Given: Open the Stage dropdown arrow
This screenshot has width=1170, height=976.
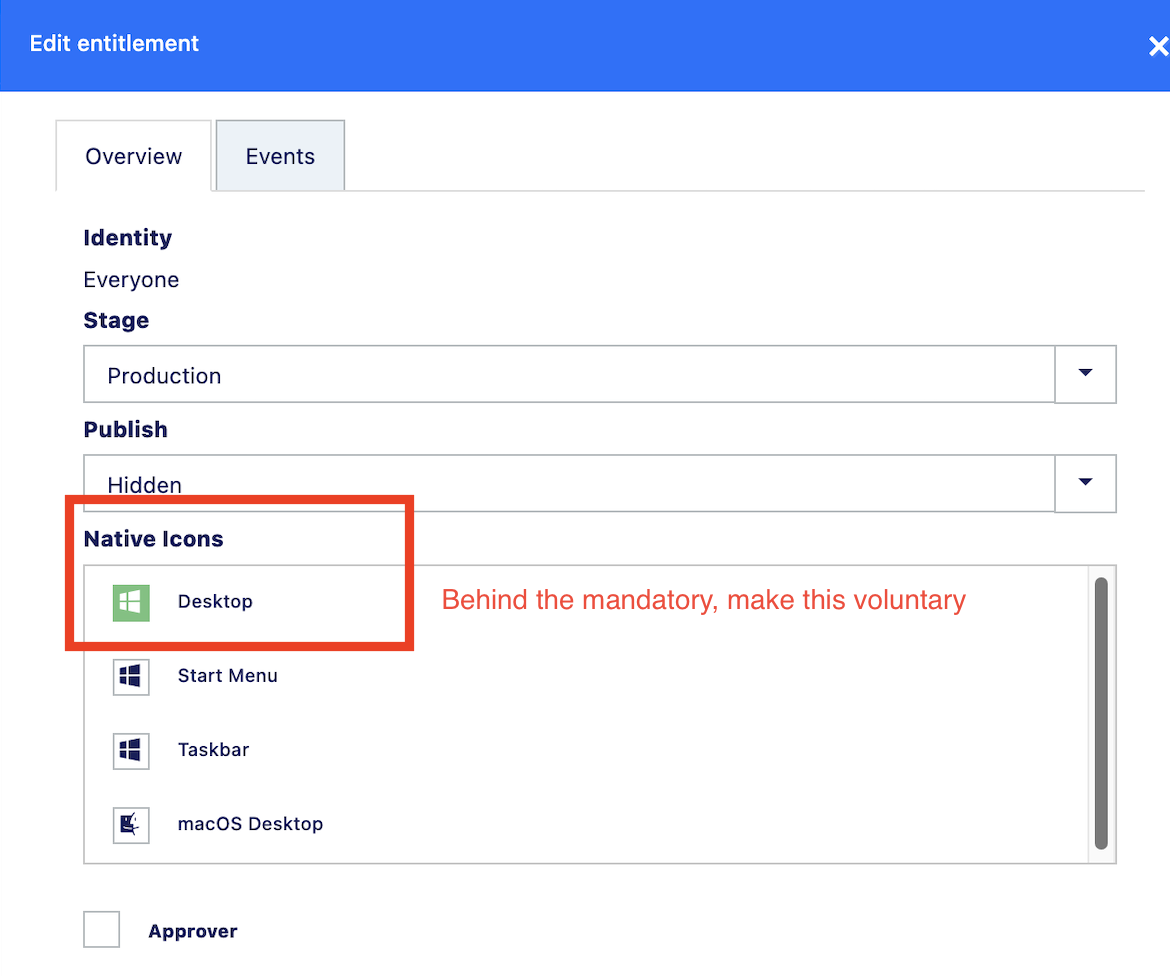Looking at the screenshot, I should [1085, 374].
